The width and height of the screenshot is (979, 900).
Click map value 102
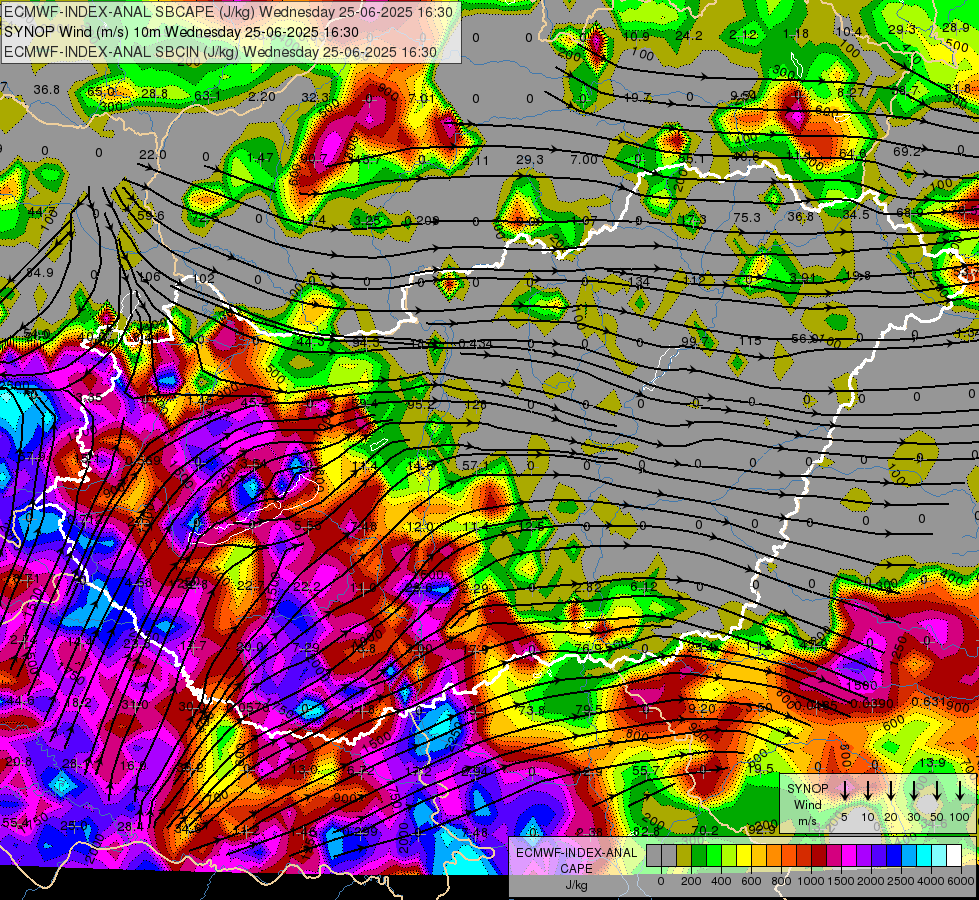(x=204, y=279)
